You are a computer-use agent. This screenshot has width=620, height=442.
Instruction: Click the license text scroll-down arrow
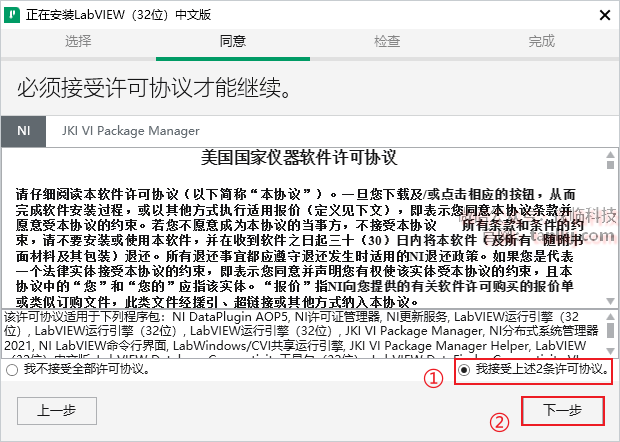point(611,302)
